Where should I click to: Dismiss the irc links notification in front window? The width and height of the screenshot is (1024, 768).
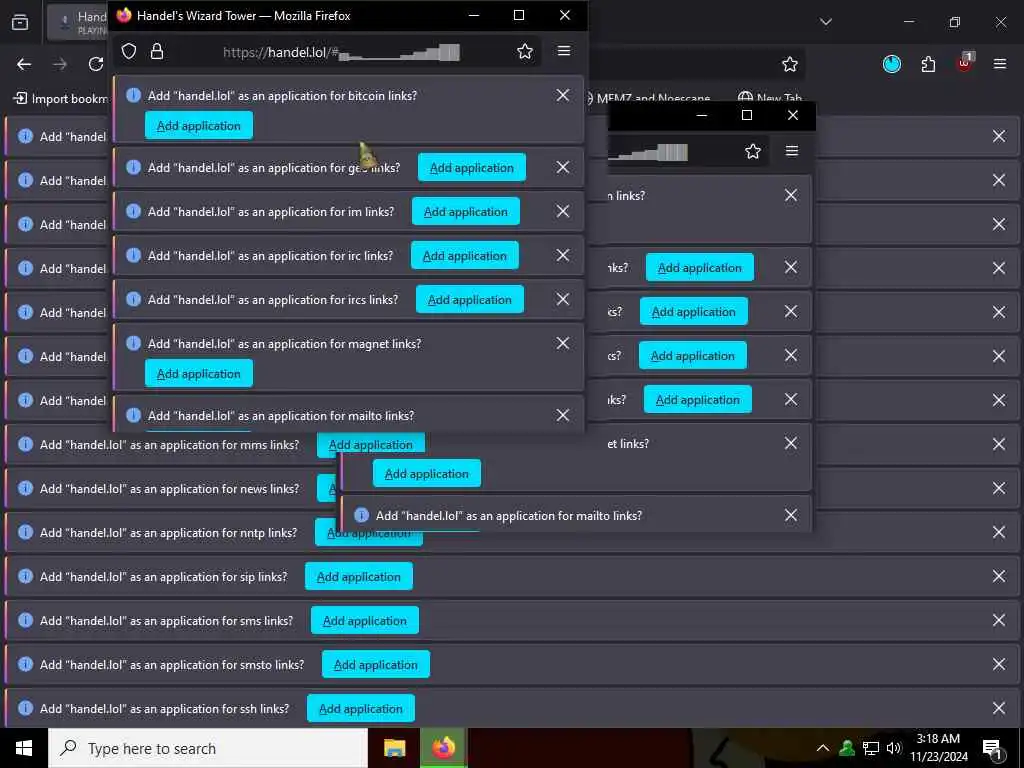point(563,255)
